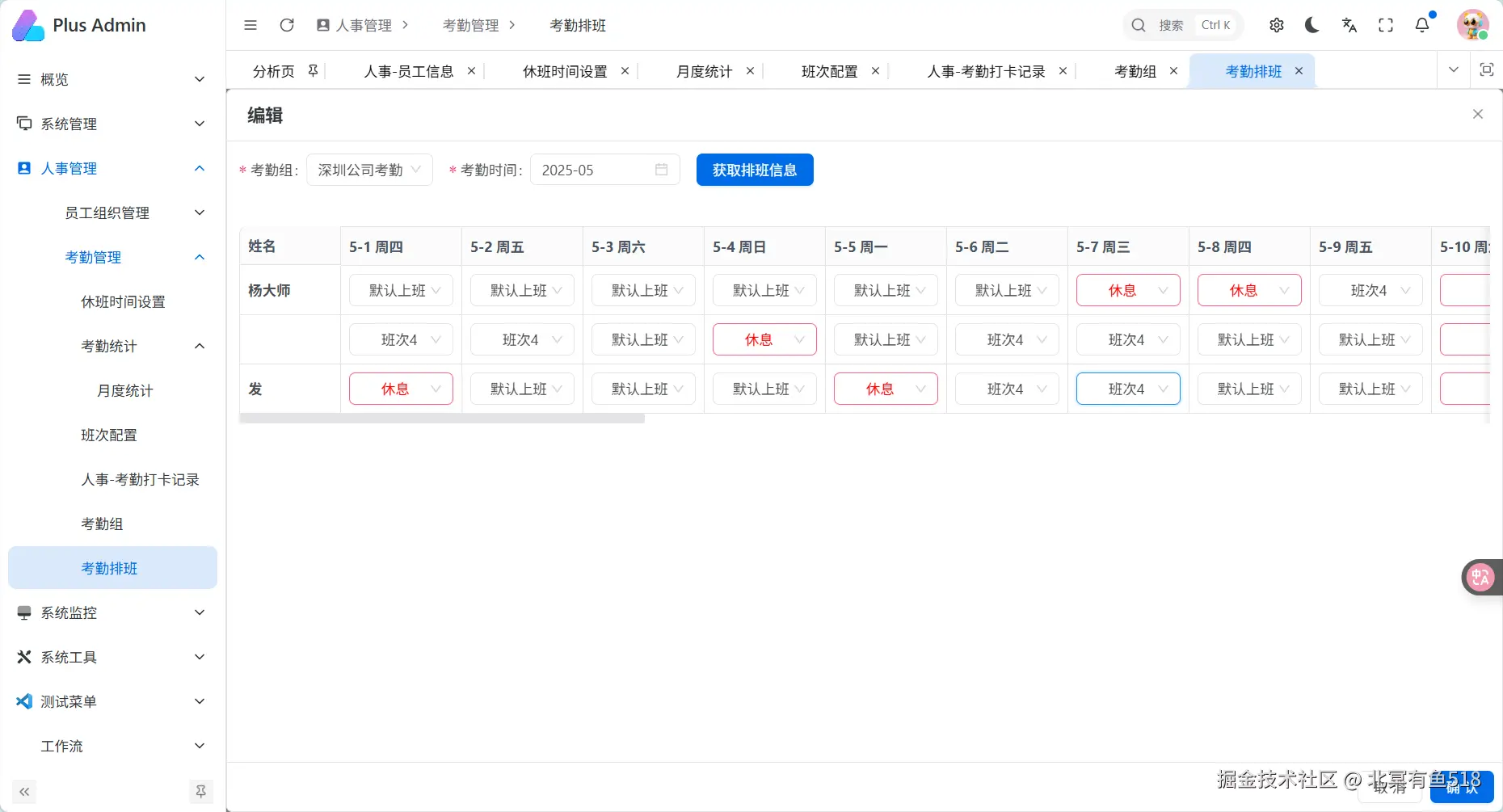The height and width of the screenshot is (812, 1503).
Task: Open second row 5-4 周日 休息 dropdown
Action: (x=764, y=339)
